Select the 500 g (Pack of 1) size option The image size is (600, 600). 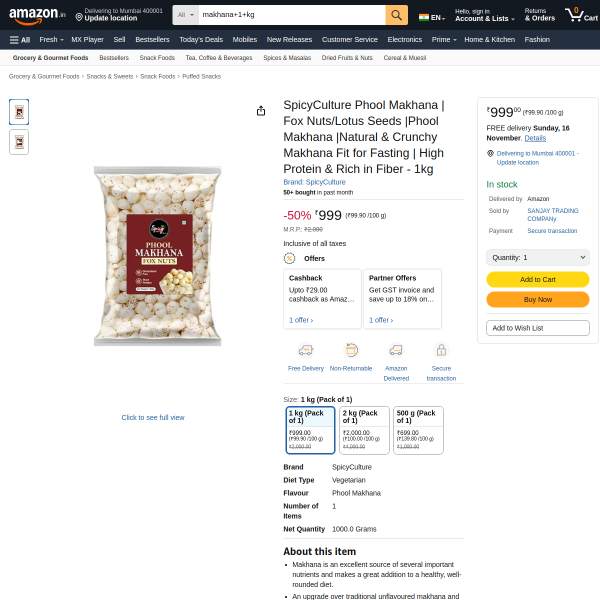[418, 430]
